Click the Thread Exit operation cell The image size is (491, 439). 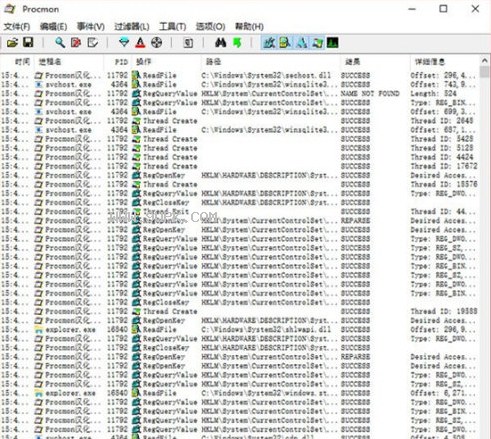pyautogui.click(x=166, y=211)
